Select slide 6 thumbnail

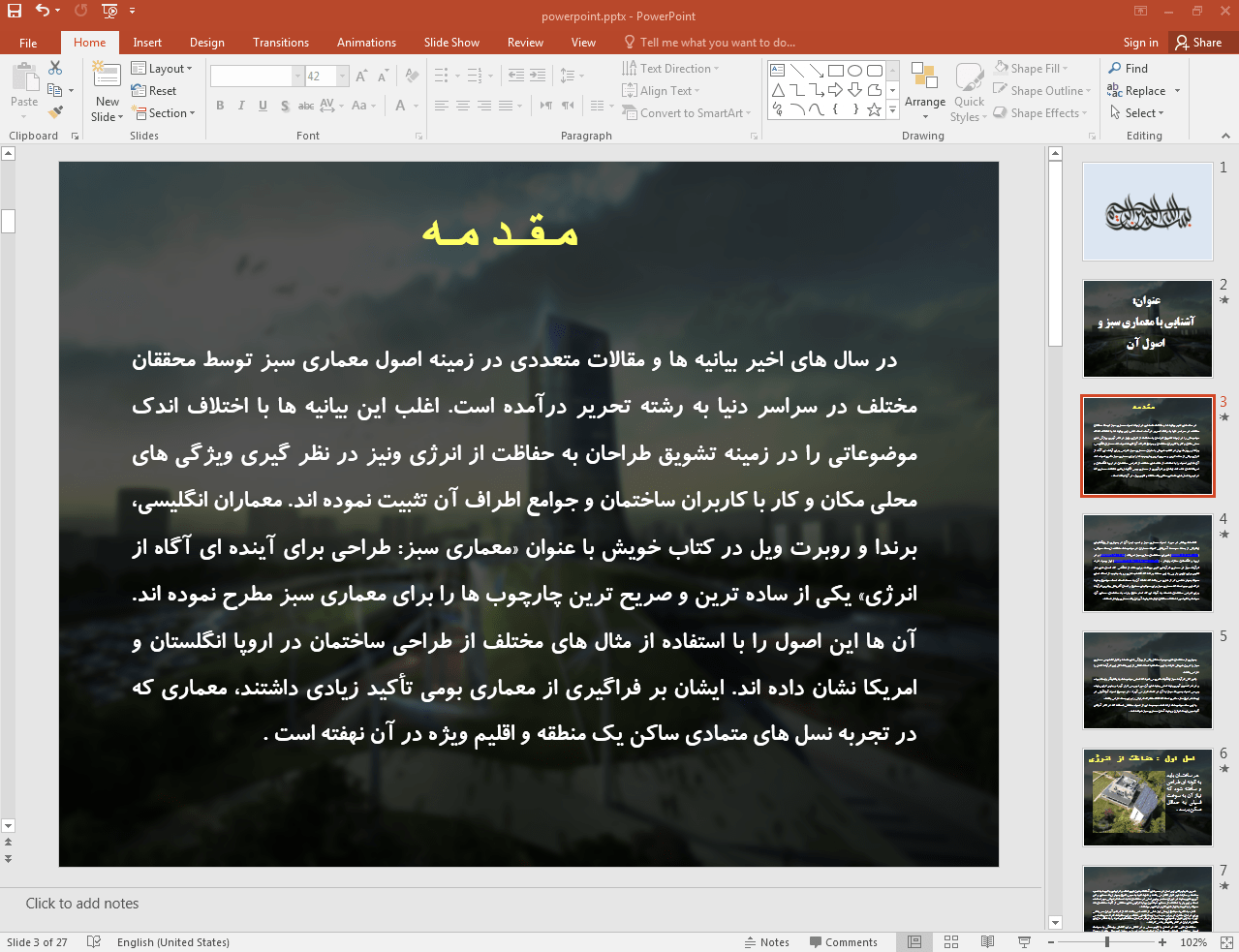click(x=1147, y=797)
